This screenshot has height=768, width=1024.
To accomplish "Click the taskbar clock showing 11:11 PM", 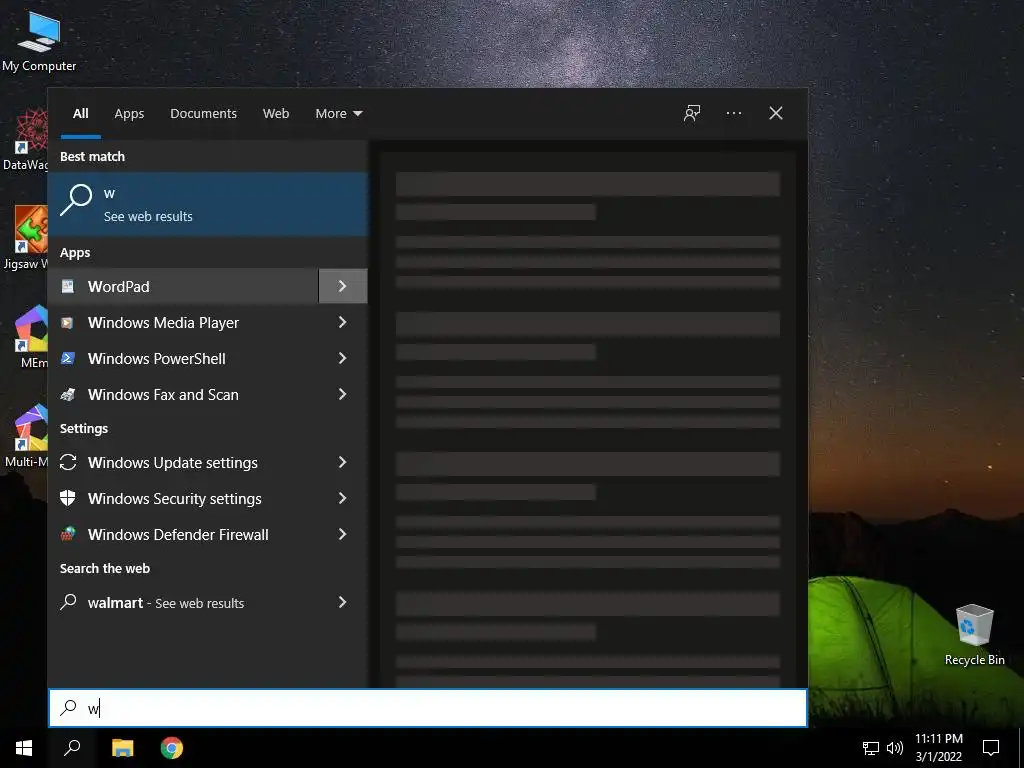I will 938,748.
